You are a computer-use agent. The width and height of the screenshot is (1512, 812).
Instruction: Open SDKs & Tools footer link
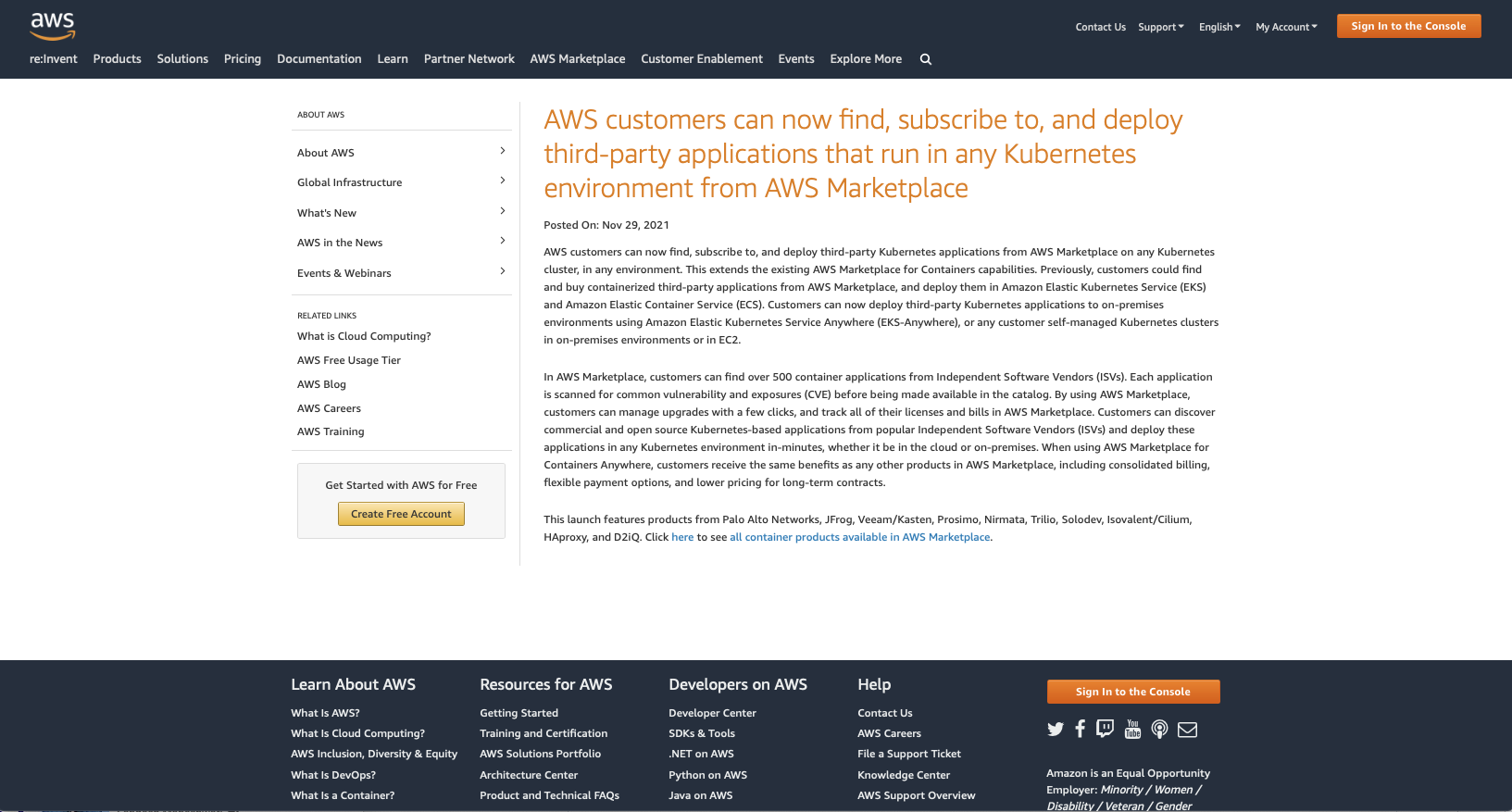(x=702, y=733)
